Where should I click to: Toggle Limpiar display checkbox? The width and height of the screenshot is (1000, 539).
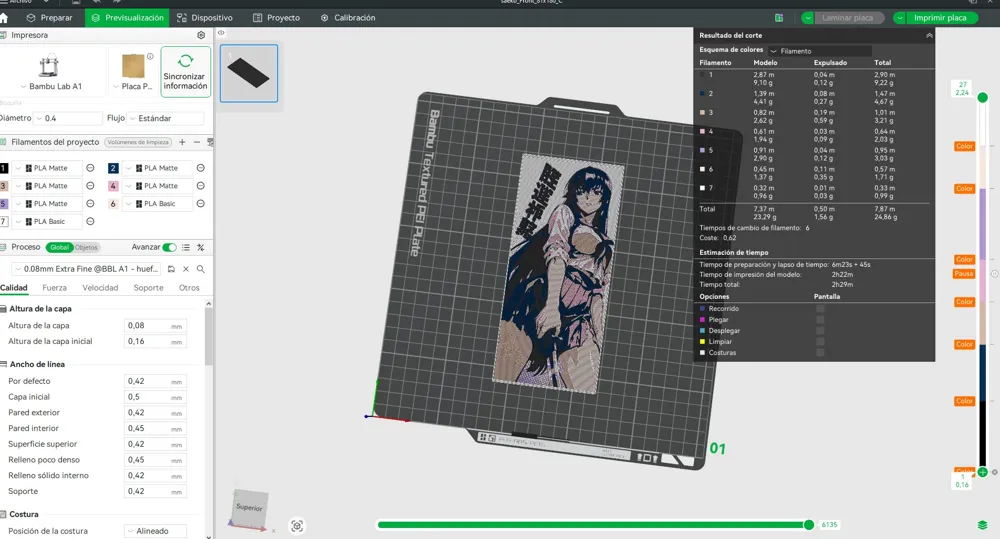point(820,341)
